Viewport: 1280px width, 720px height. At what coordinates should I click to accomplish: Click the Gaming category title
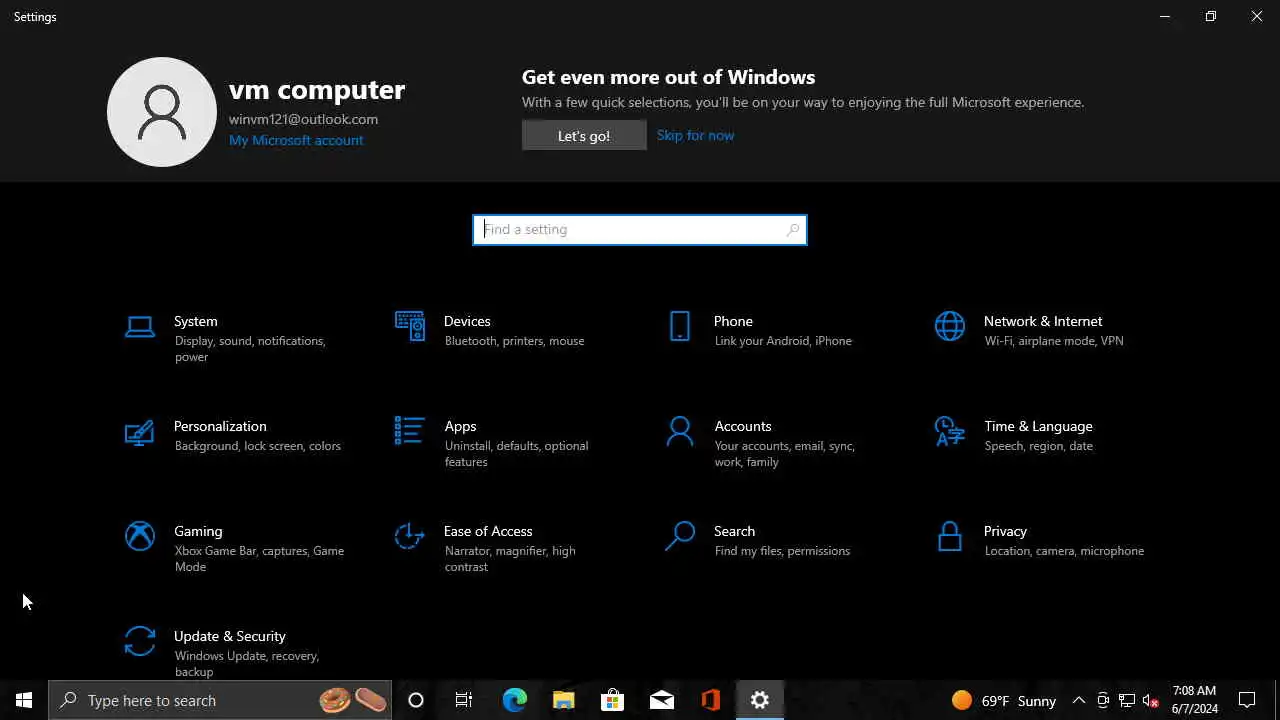[198, 531]
